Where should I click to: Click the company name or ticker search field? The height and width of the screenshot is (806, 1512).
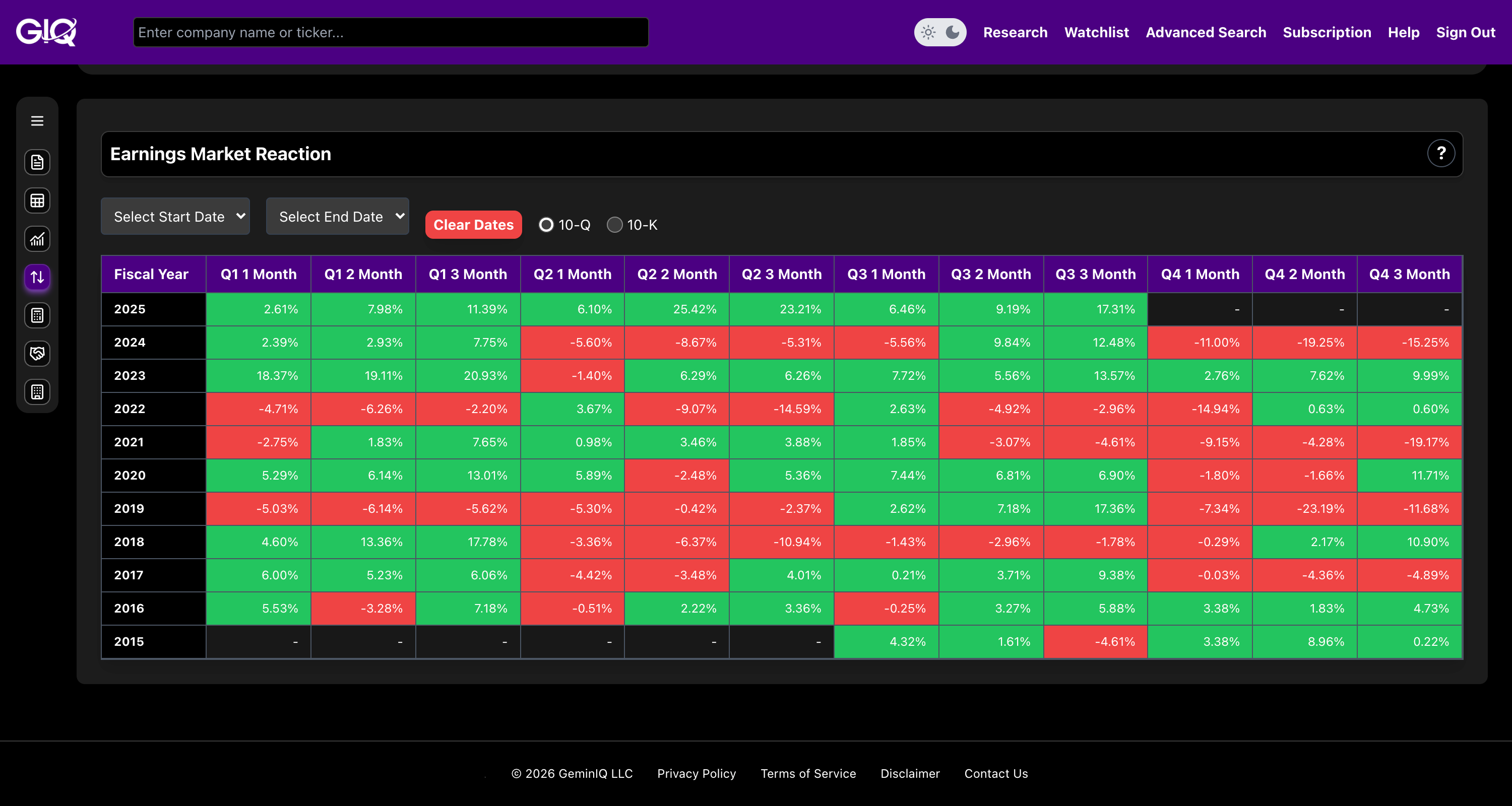point(390,32)
